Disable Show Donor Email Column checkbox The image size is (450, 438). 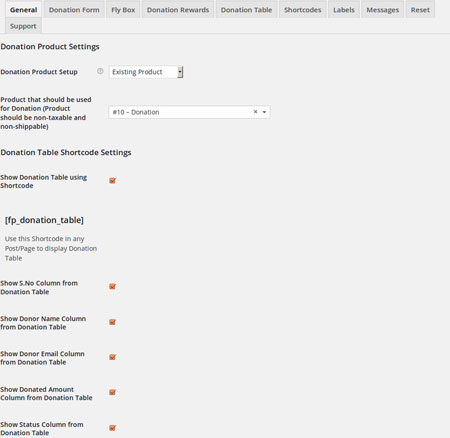point(112,357)
